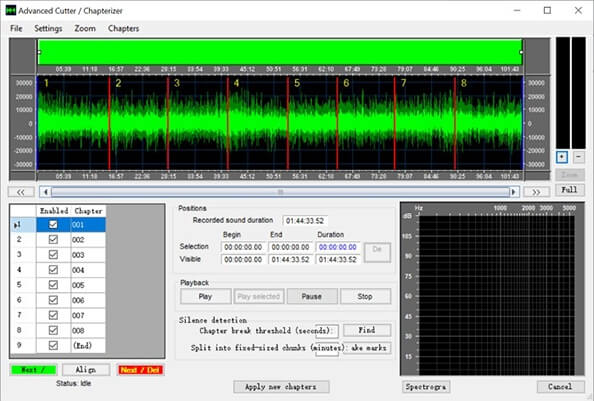This screenshot has height=401, width=594.
Task: Toggle the Enabled checkbox for chapter 006
Action: 53,300
